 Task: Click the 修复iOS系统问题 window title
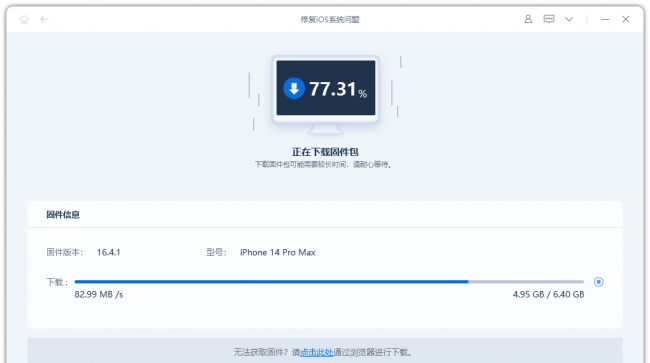pyautogui.click(x=330, y=19)
